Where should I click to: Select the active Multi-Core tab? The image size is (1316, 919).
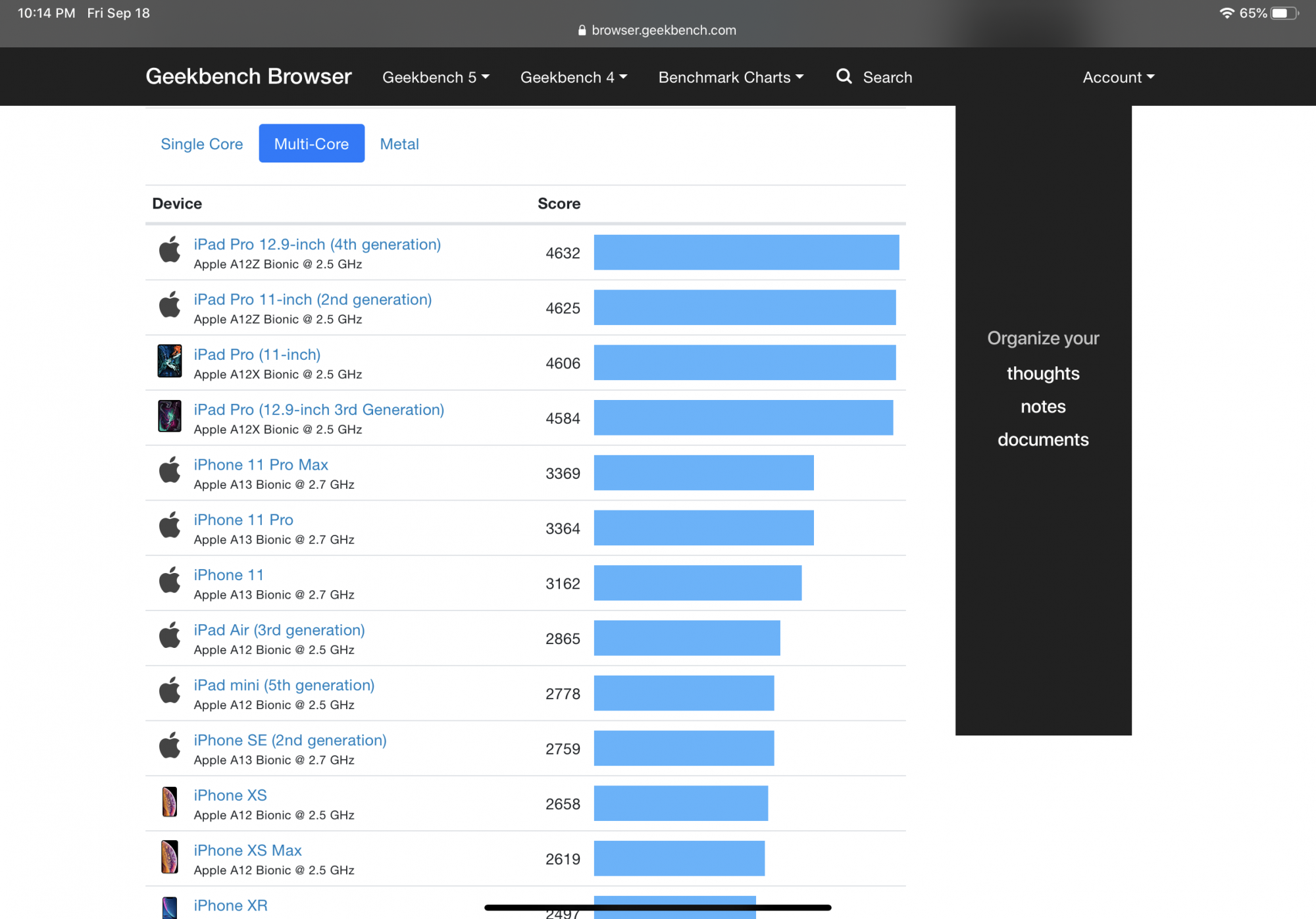[x=311, y=144]
